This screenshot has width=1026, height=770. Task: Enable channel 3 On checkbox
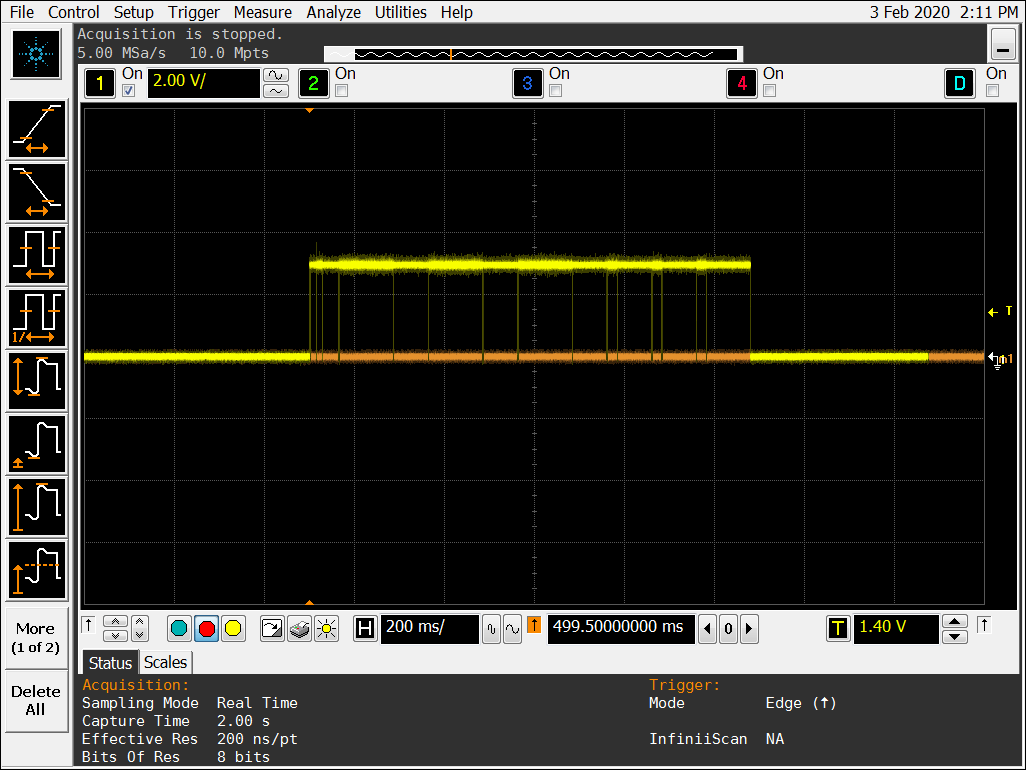pyautogui.click(x=556, y=91)
